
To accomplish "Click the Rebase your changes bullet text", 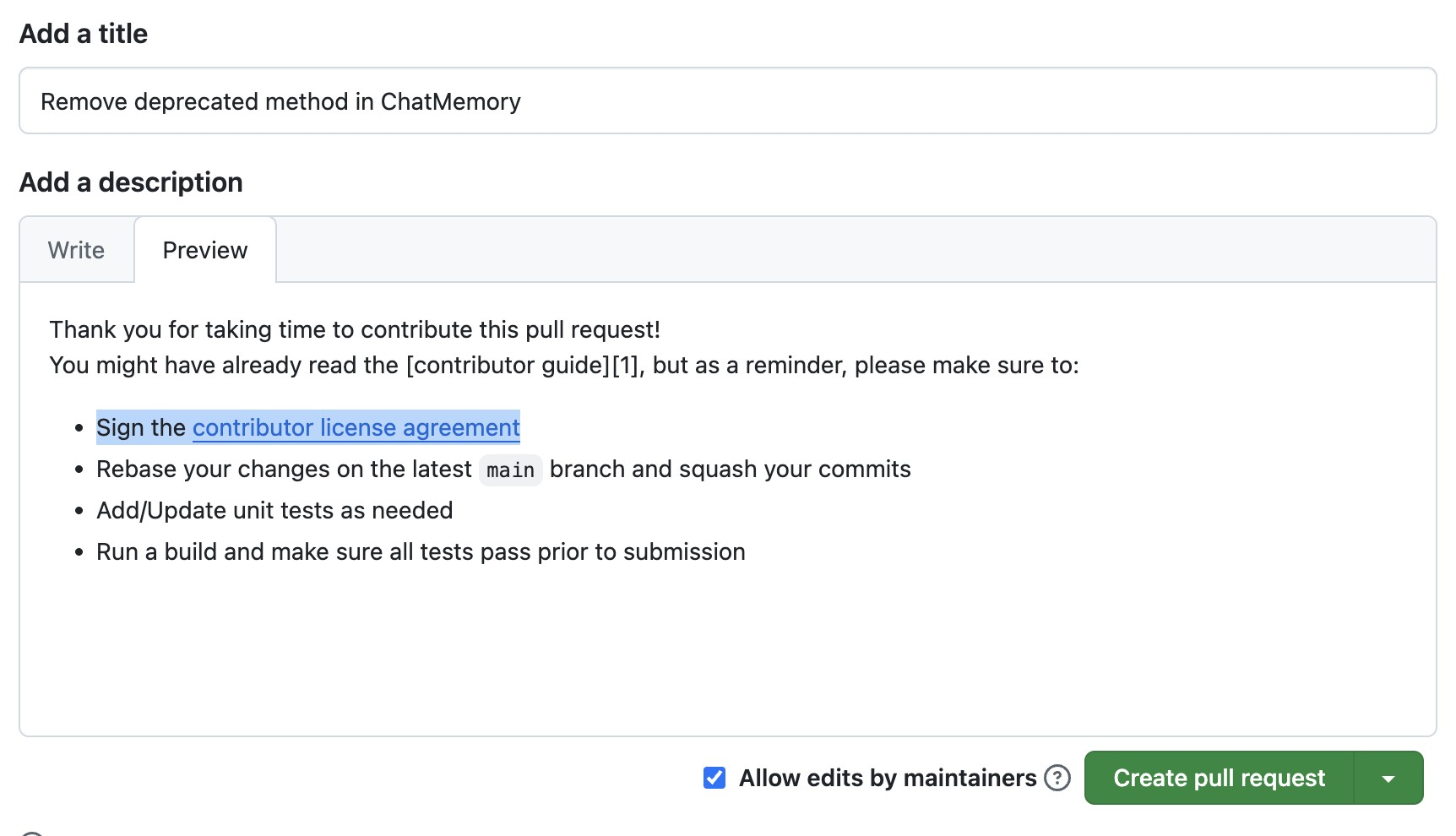I will pos(503,470).
